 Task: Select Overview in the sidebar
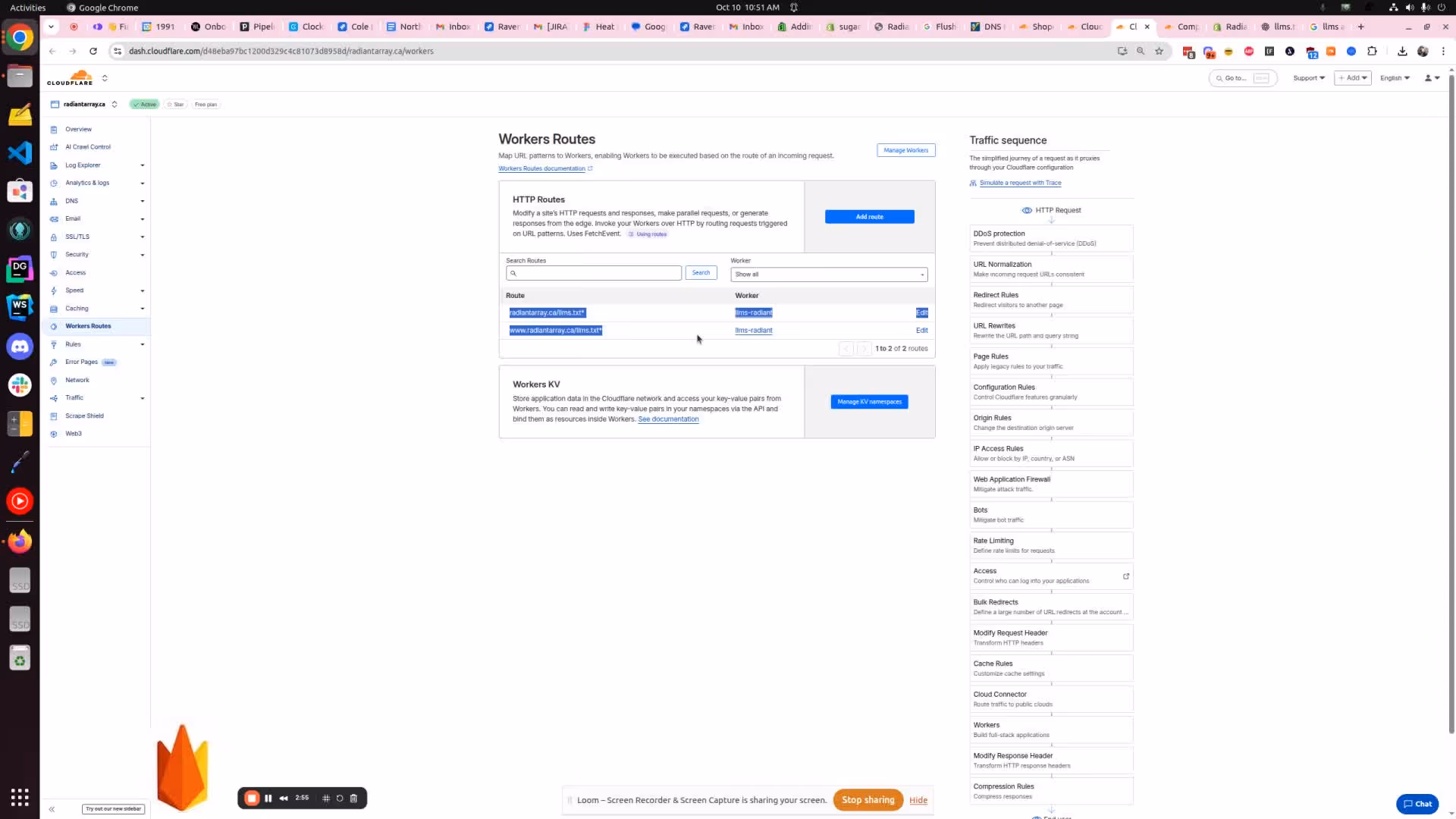[78, 129]
